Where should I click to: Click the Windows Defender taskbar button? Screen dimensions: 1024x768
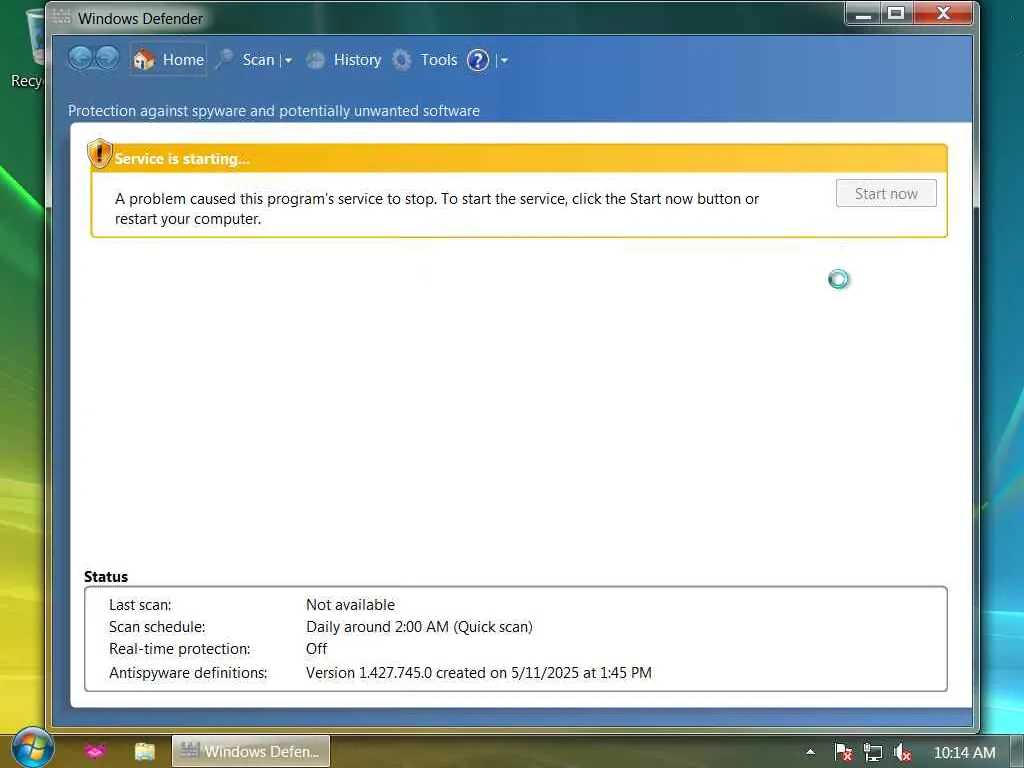coord(251,751)
